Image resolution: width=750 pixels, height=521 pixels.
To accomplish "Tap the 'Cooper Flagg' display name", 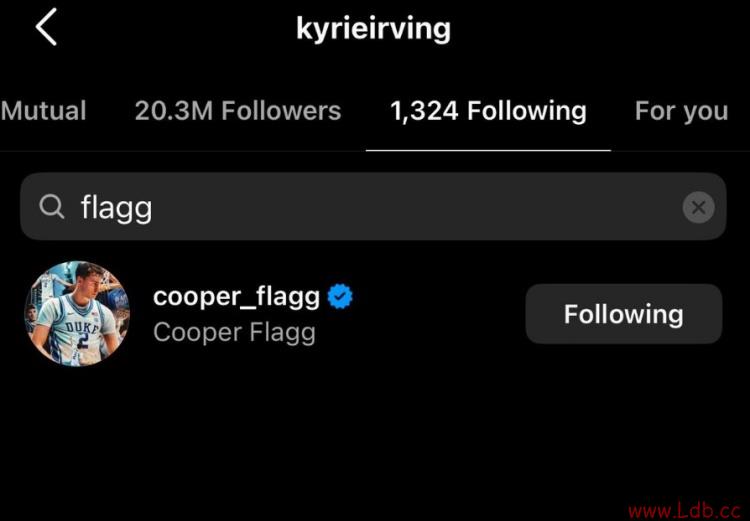I will 234,333.
